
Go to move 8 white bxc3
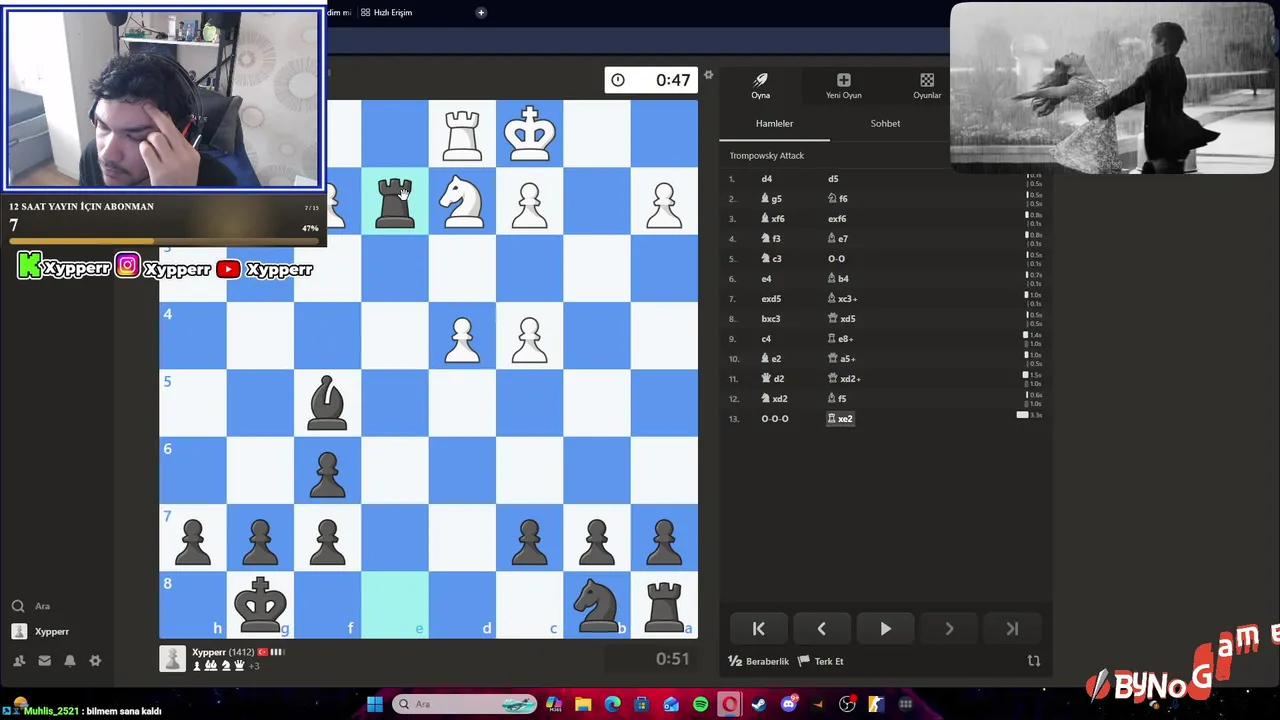(x=771, y=319)
